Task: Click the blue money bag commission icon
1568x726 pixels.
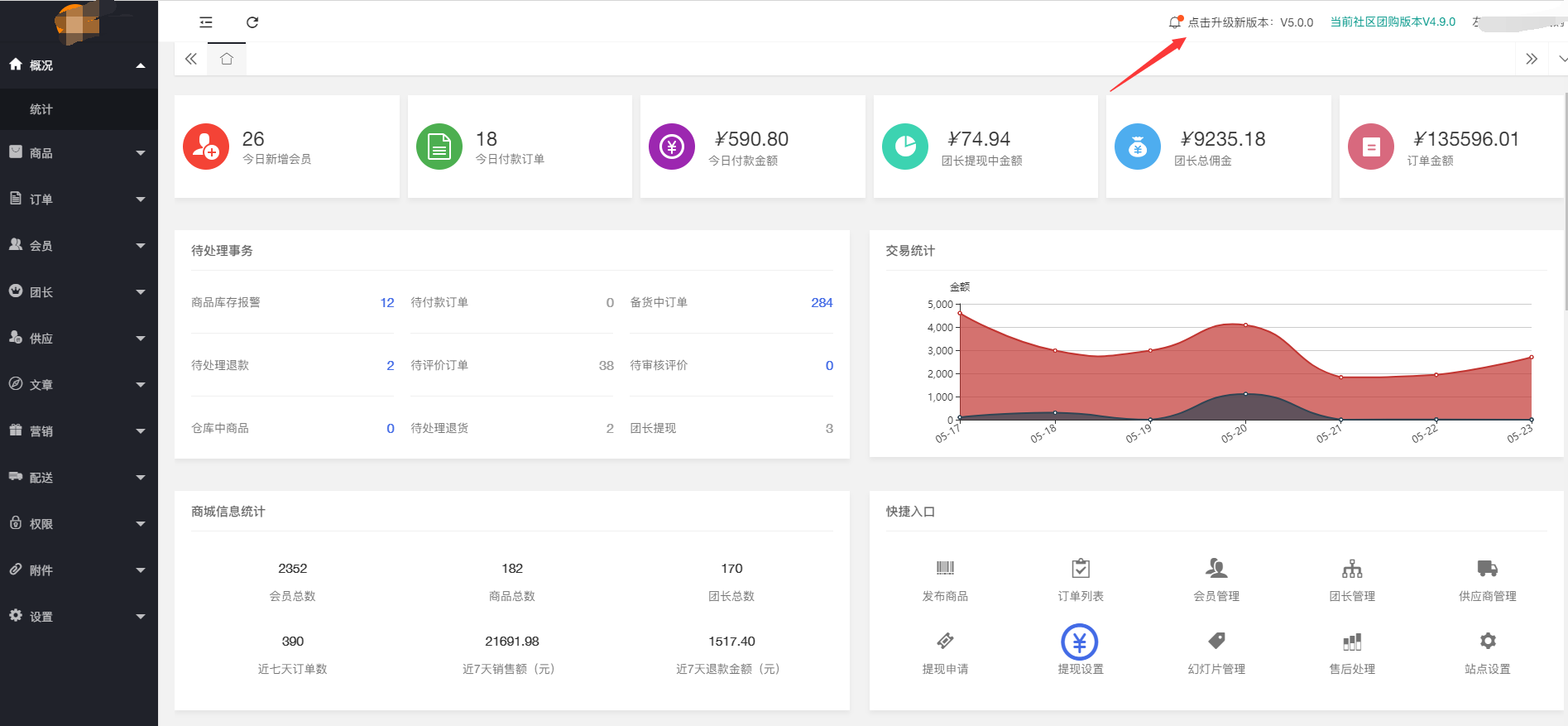Action: [x=1138, y=147]
